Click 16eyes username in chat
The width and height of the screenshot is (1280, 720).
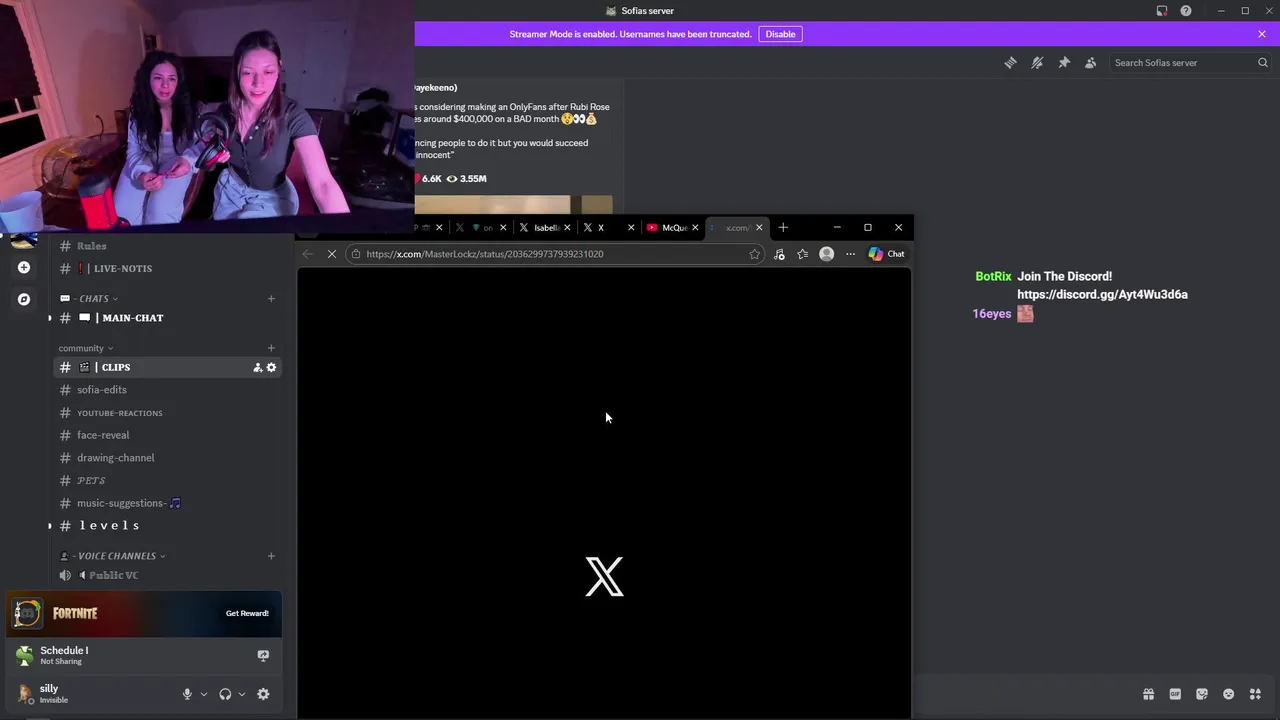tap(991, 314)
